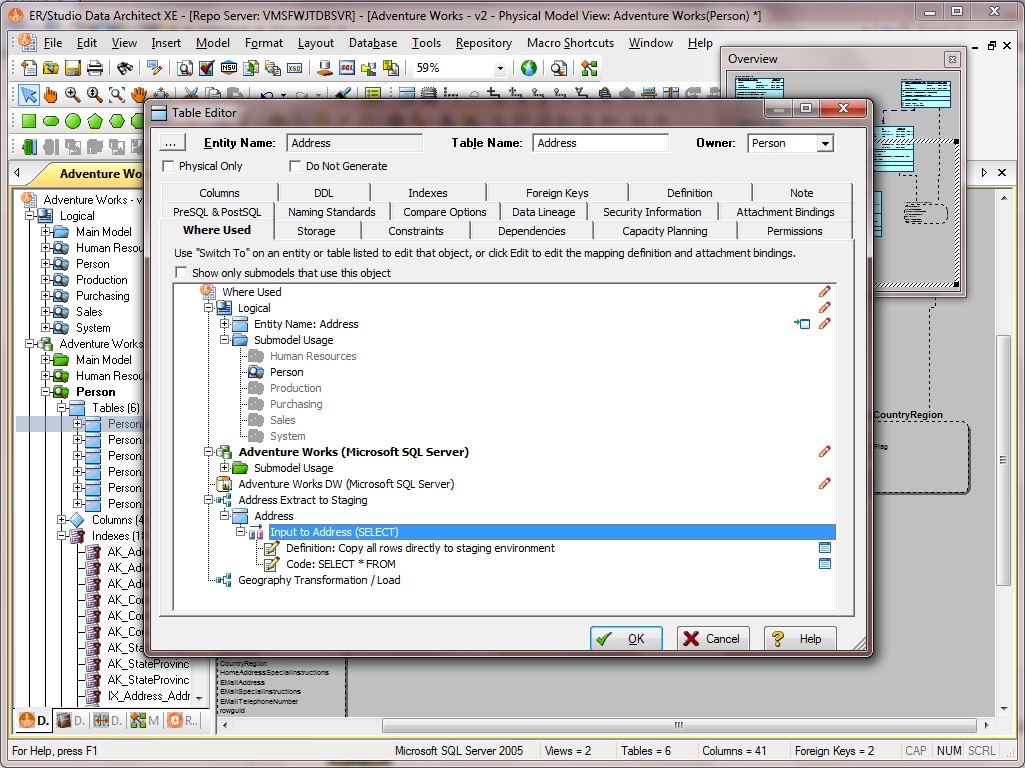
Task: Toggle the Do Not Generate checkbox
Action: coord(295,166)
